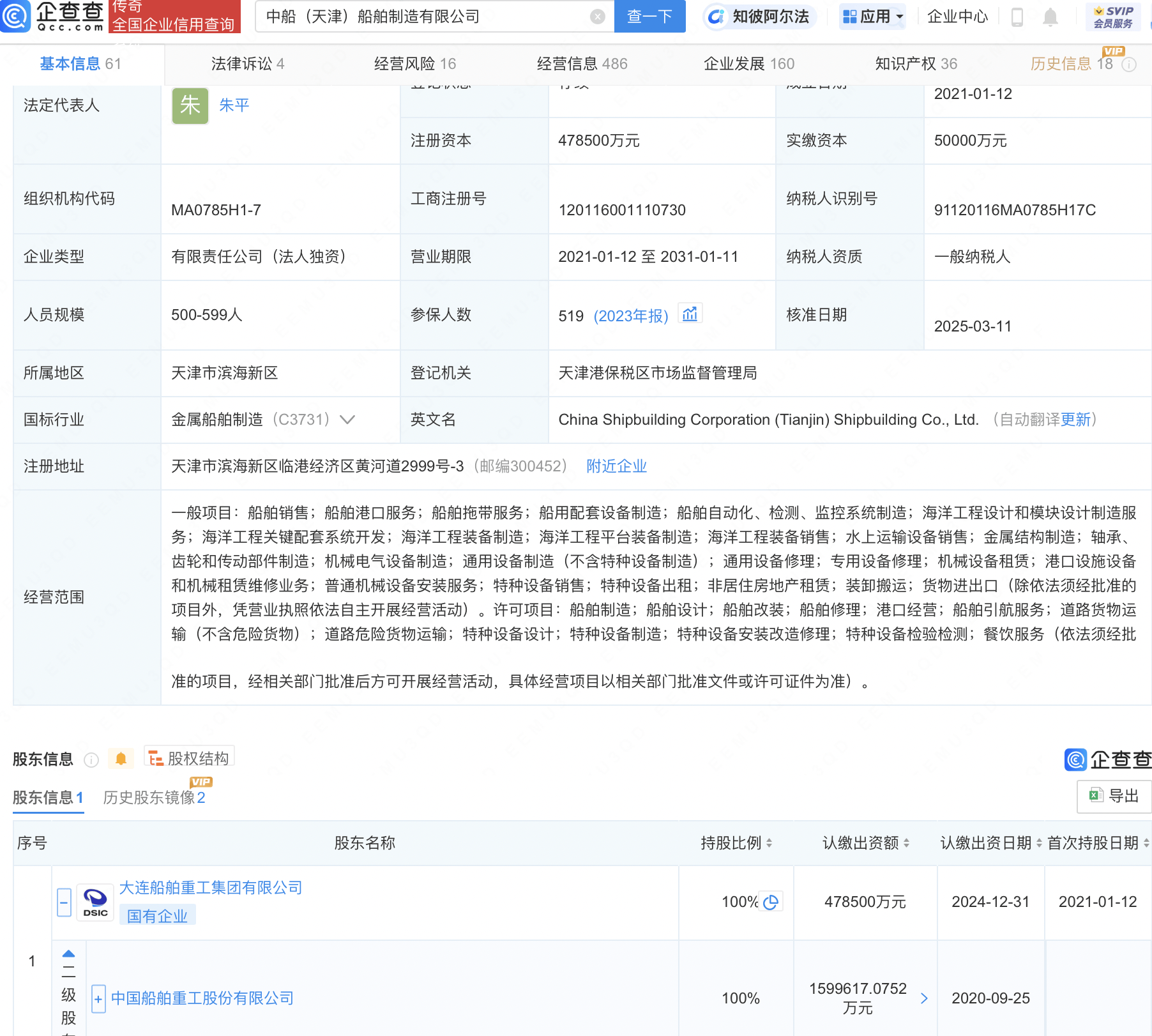Click the 导出 export button
1152x1036 pixels.
point(1114,796)
